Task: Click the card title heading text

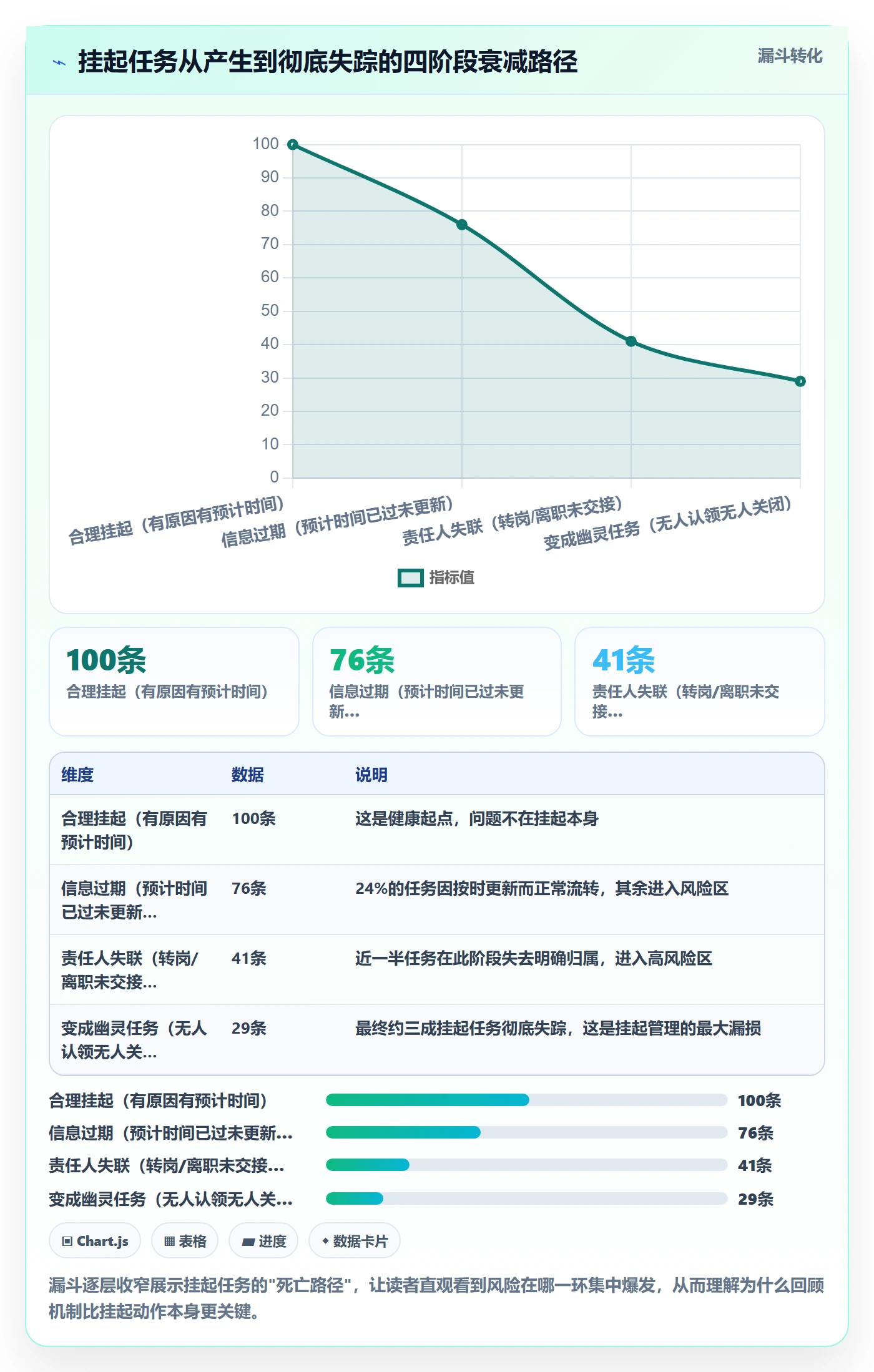Action: click(x=328, y=62)
